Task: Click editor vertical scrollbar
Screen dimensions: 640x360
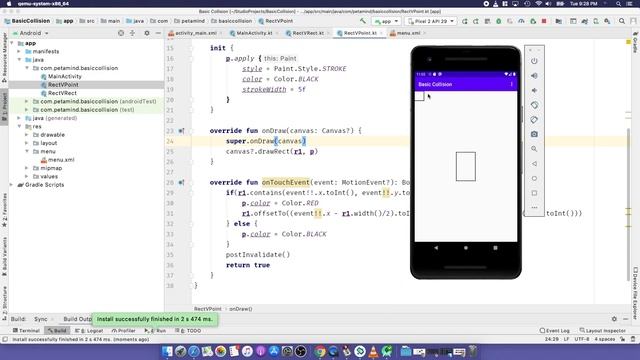Action: pos(629,204)
